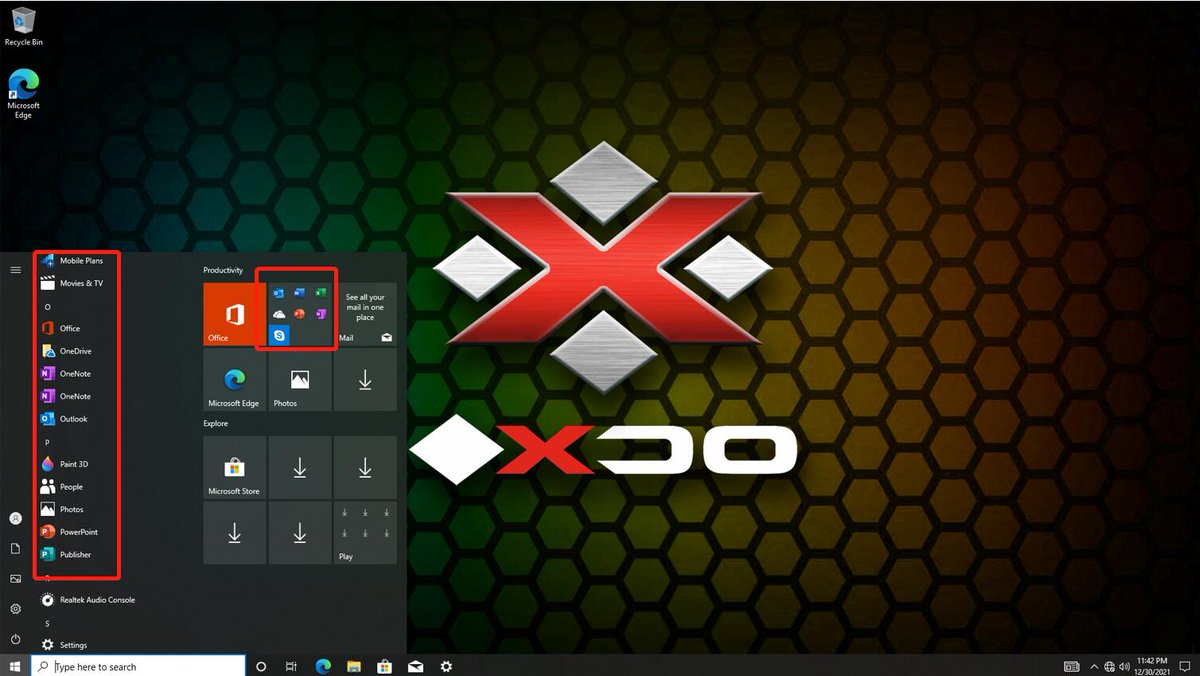Viewport: 1200px width, 676px height.
Task: Select the Recycle Bin desktop icon
Action: (x=23, y=27)
